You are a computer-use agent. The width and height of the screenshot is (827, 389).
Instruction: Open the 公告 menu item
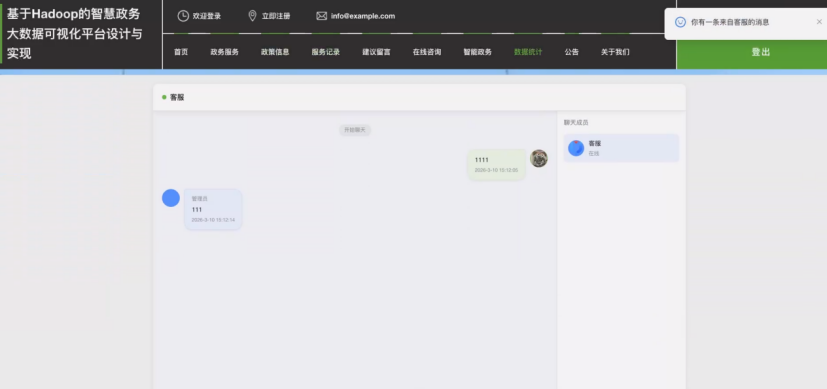[x=572, y=52]
